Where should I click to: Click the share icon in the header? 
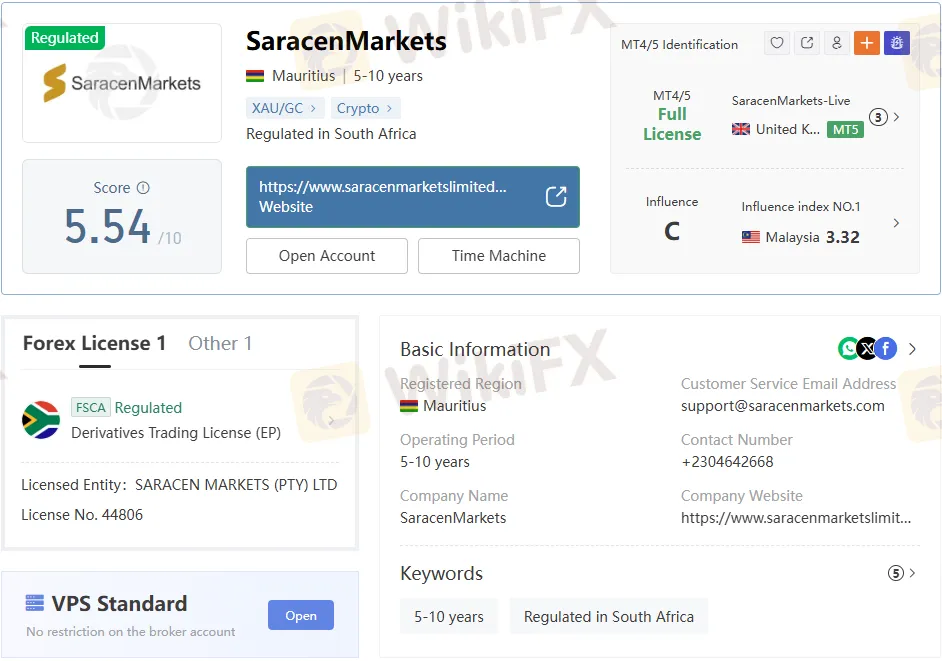(x=807, y=43)
